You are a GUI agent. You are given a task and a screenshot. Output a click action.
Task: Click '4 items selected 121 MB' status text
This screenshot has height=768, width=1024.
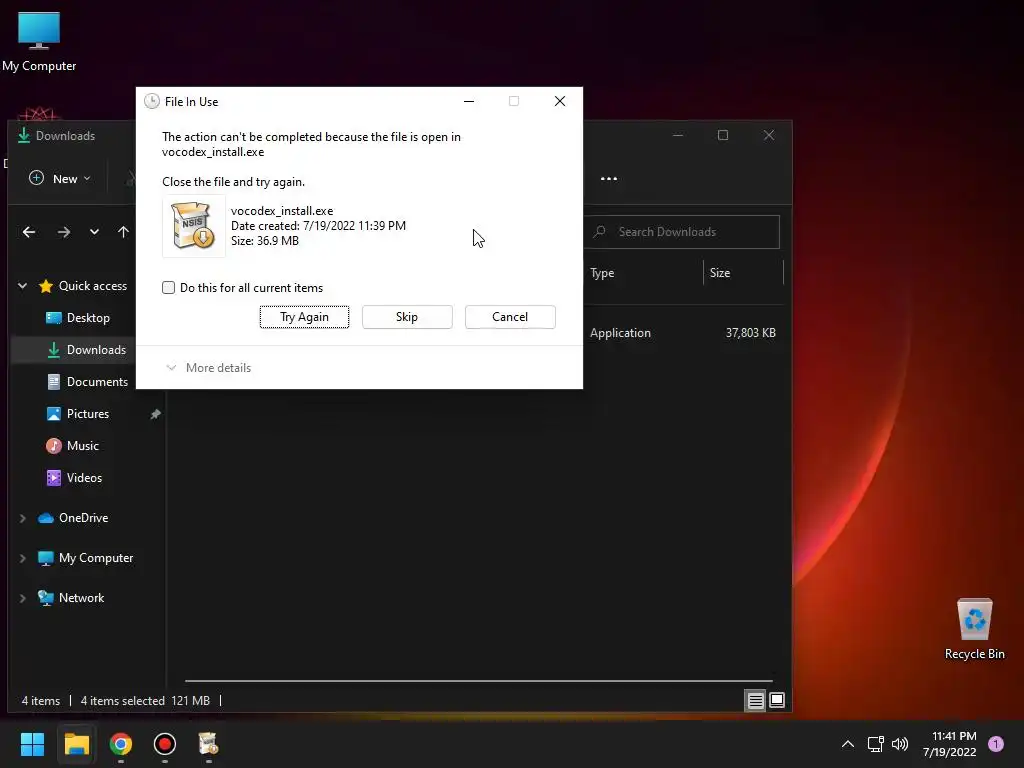[145, 701]
